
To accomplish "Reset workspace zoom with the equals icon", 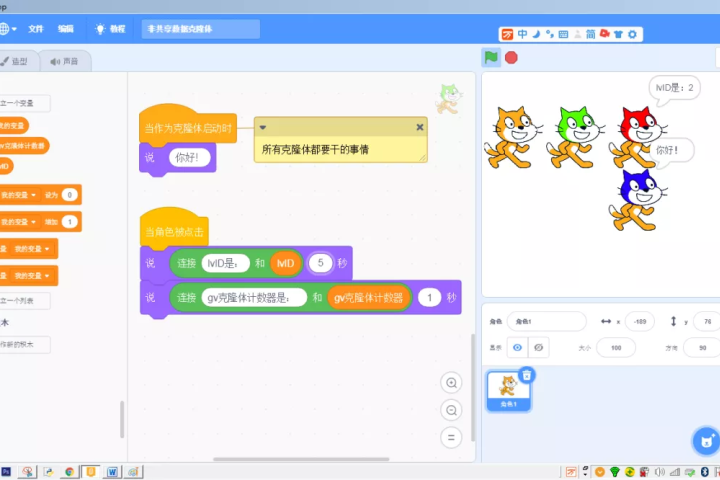I will point(451,437).
